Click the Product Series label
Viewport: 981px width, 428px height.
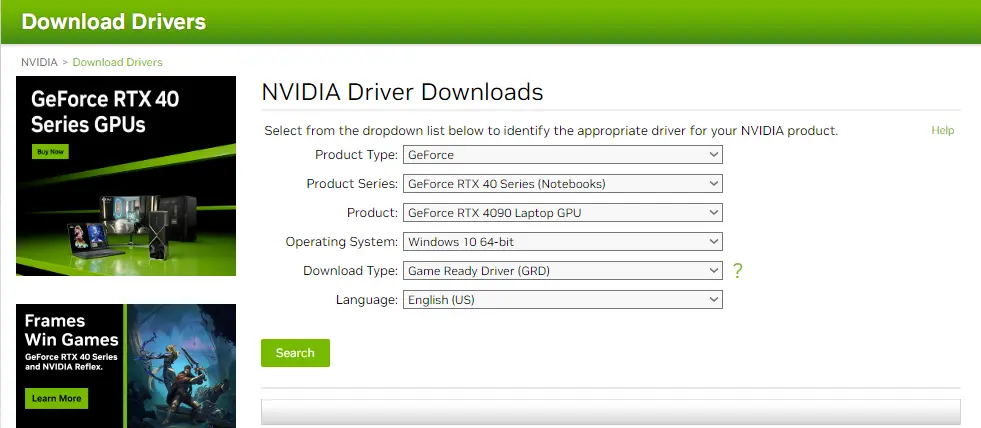click(352, 184)
